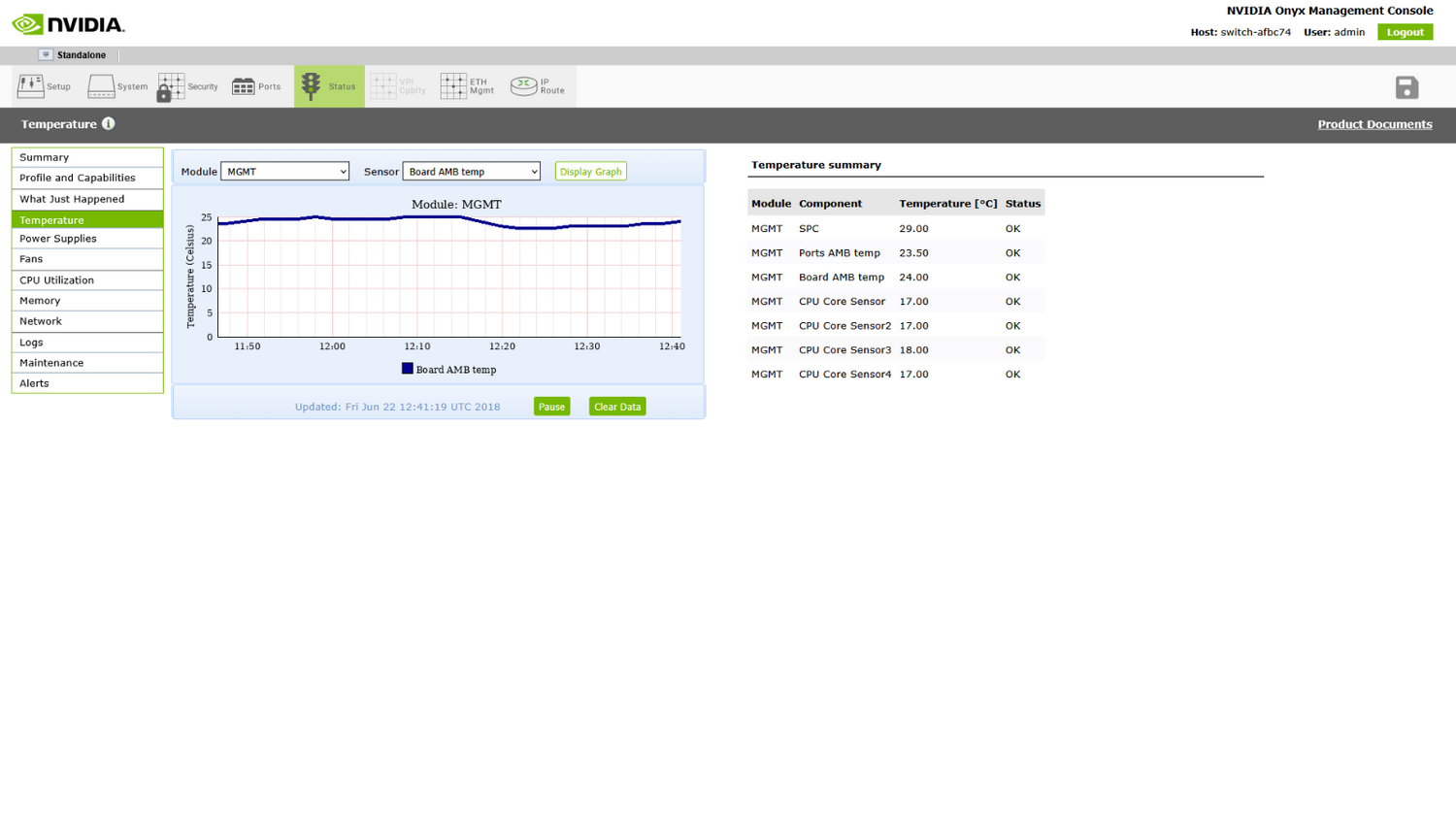The width and height of the screenshot is (1456, 819).
Task: Open the Product Documents link
Action: 1374,124
